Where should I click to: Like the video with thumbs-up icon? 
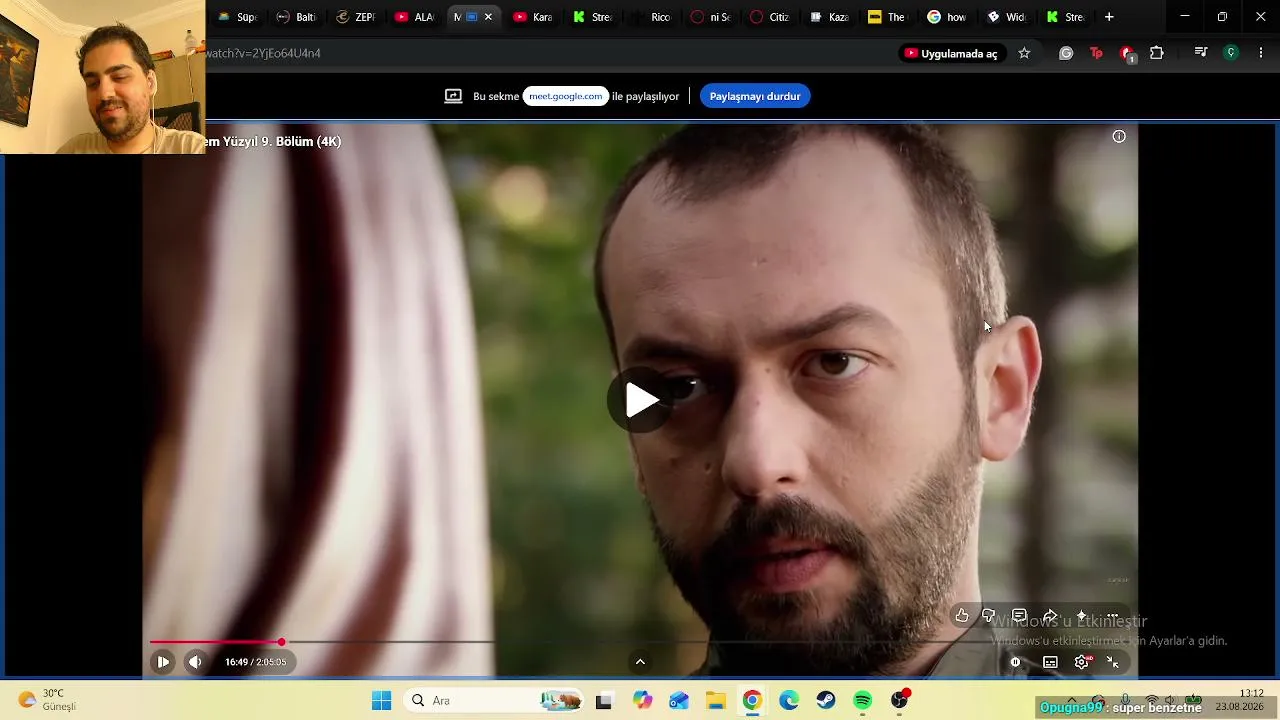coord(962,616)
